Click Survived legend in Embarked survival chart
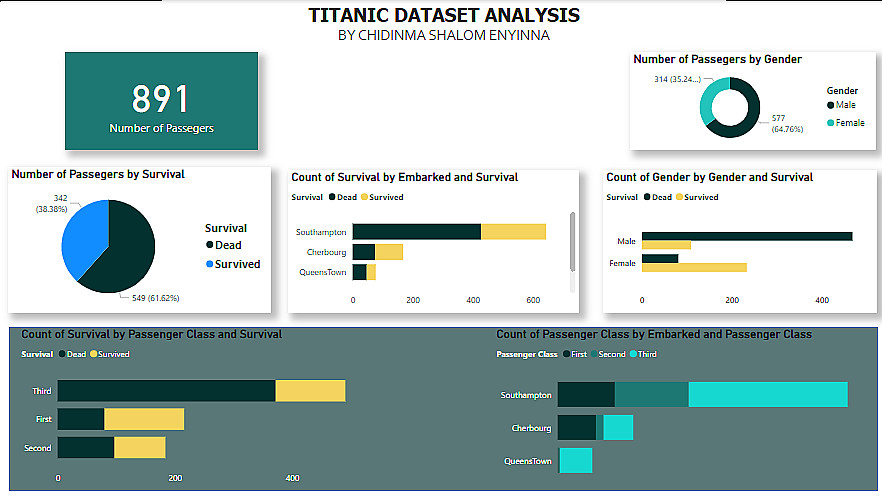The image size is (882, 495). click(x=382, y=197)
